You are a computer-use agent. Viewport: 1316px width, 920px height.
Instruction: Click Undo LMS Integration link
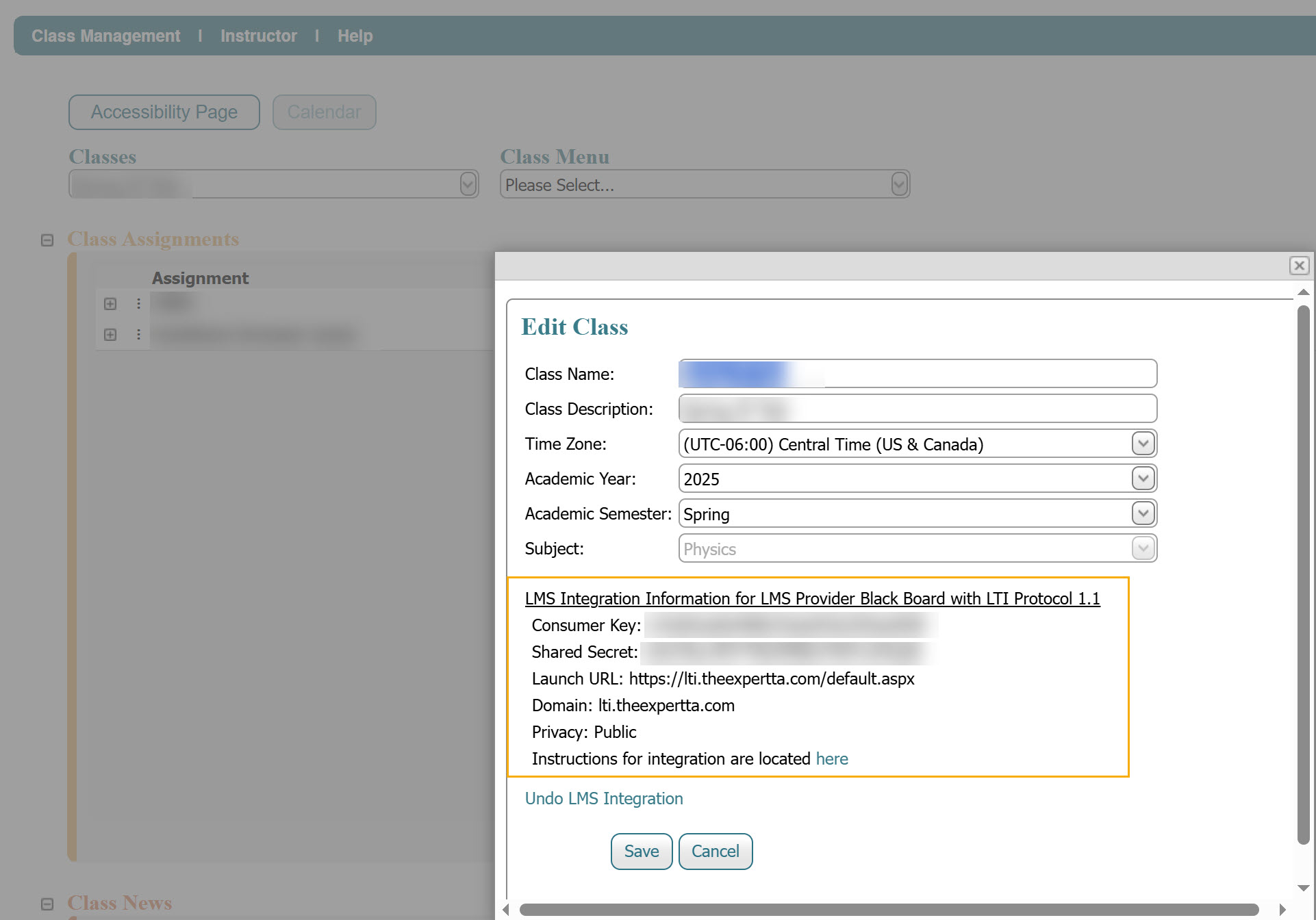(x=603, y=799)
